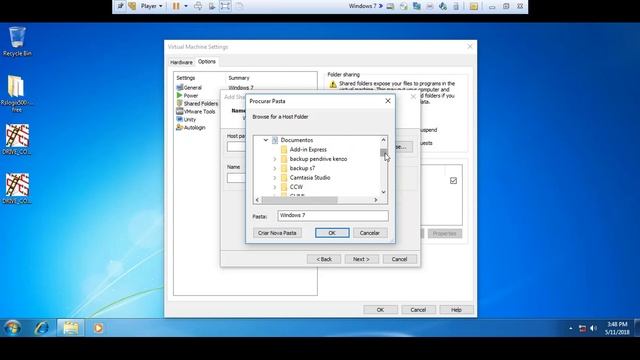The height and width of the screenshot is (360, 640).
Task: Select Unity in Settings list
Action: 186,120
